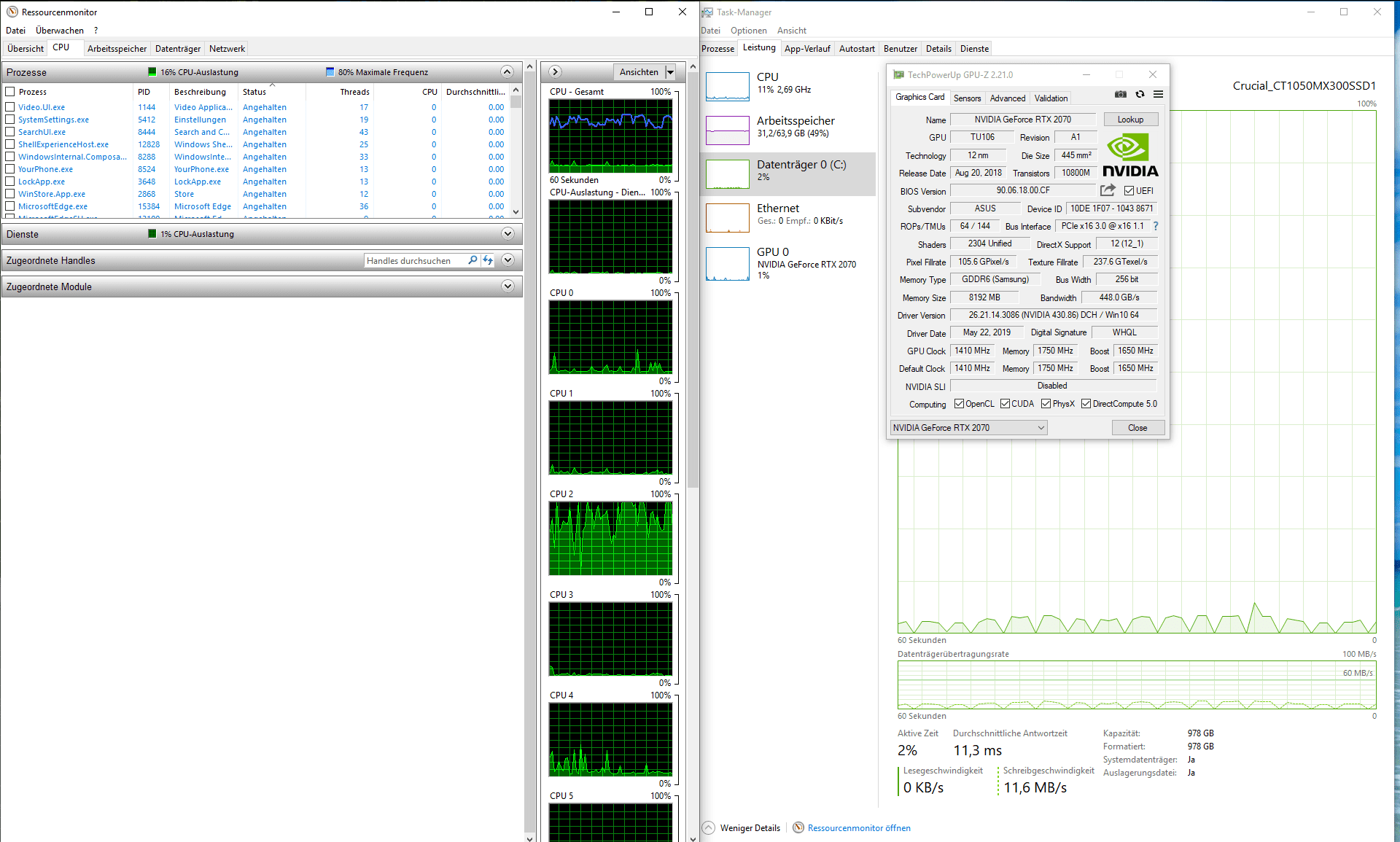This screenshot has width=1400, height=842.
Task: Click the CPU graphs panel scrollbar down arrow
Action: [x=693, y=838]
